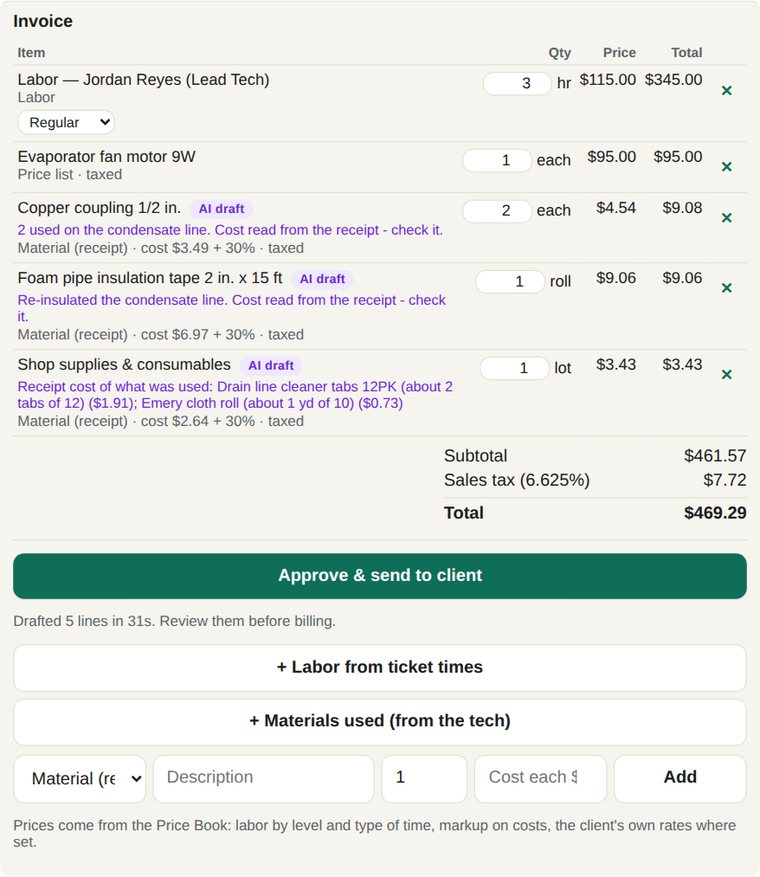The image size is (760, 877).
Task: Select the labor total $345.00
Action: (673, 80)
